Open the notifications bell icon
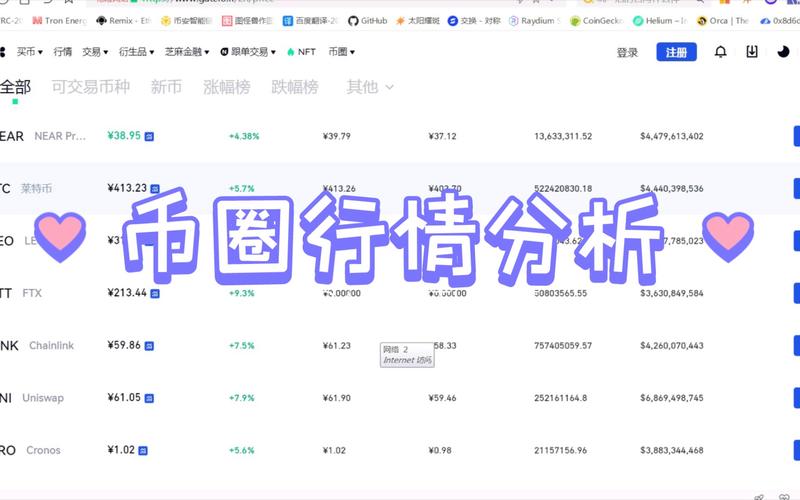 tap(720, 52)
